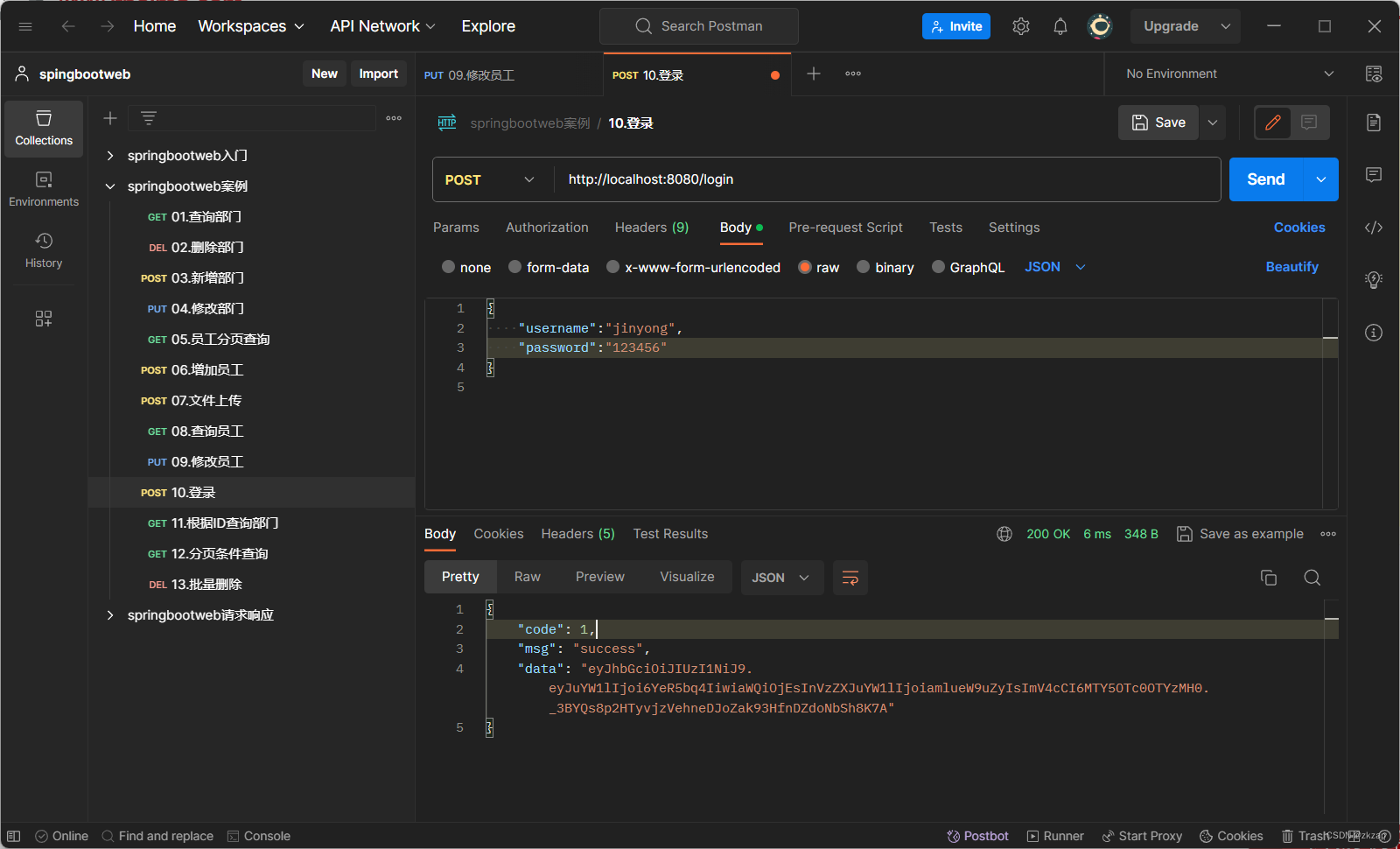Image resolution: width=1400 pixels, height=849 pixels.
Task: Search within response body
Action: pos(1312,578)
